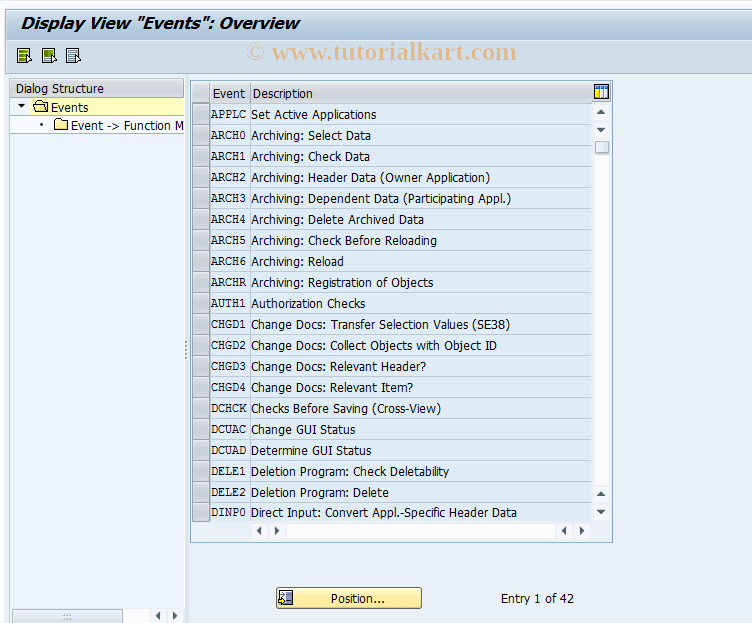Click 'Determine GUI Status' description cell

[421, 450]
